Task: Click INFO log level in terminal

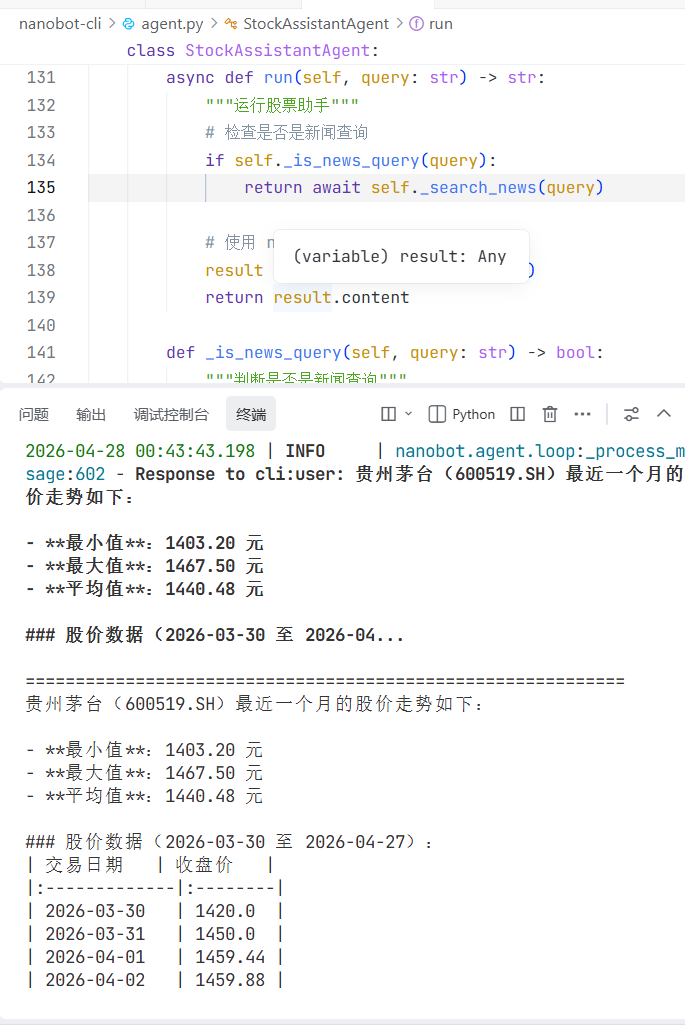Action: coord(305,451)
